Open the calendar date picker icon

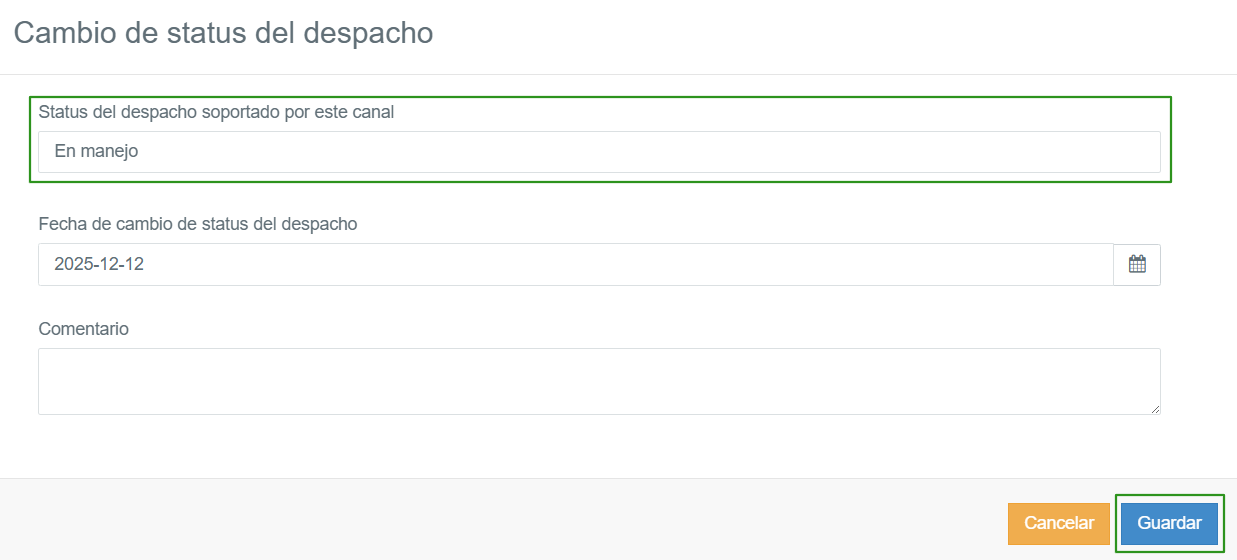(x=1137, y=265)
